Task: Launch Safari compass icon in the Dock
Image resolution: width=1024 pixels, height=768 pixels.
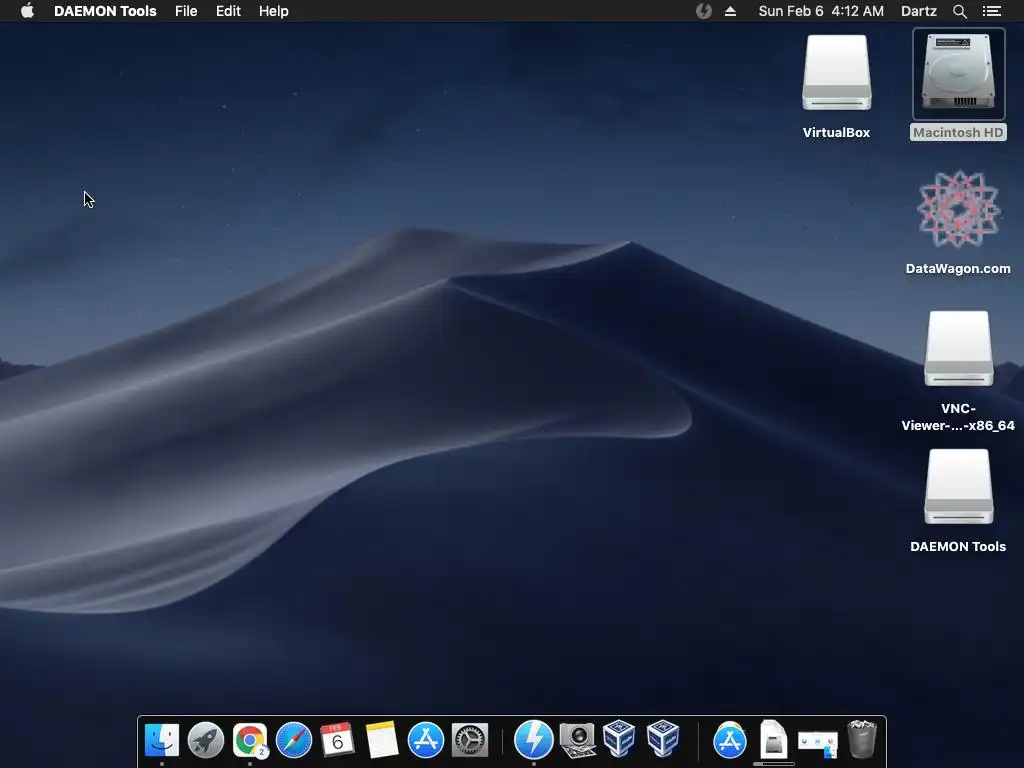Action: (x=294, y=740)
